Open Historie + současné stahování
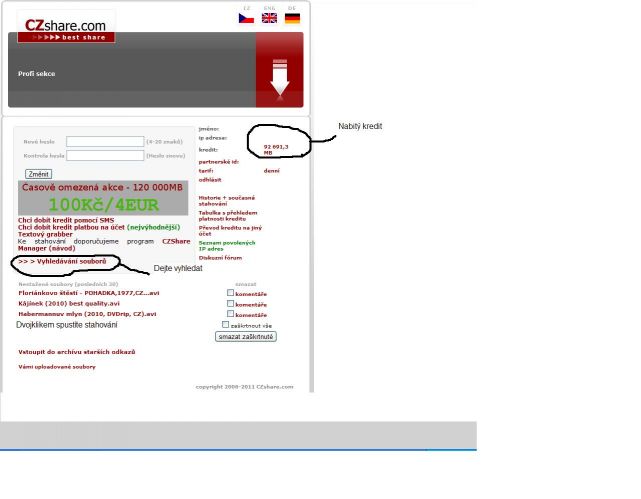Viewport: 641px width, 499px height. tap(227, 201)
